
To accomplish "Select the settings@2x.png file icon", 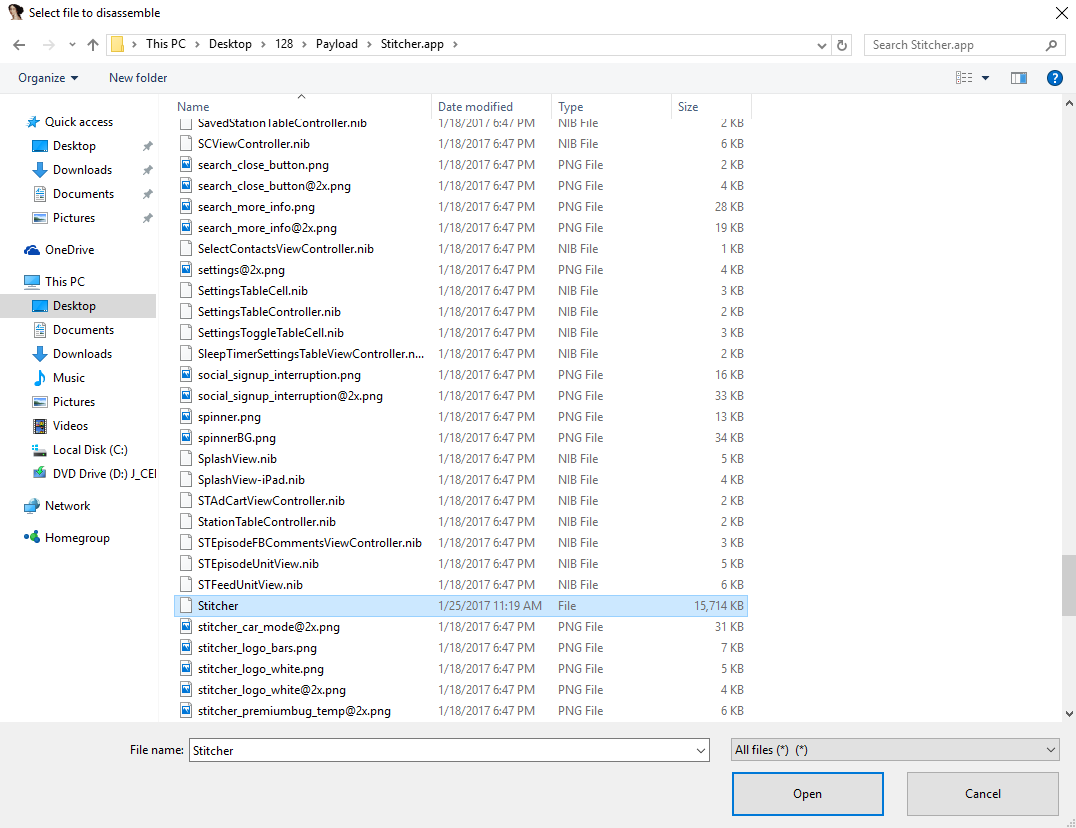I will [x=185, y=270].
